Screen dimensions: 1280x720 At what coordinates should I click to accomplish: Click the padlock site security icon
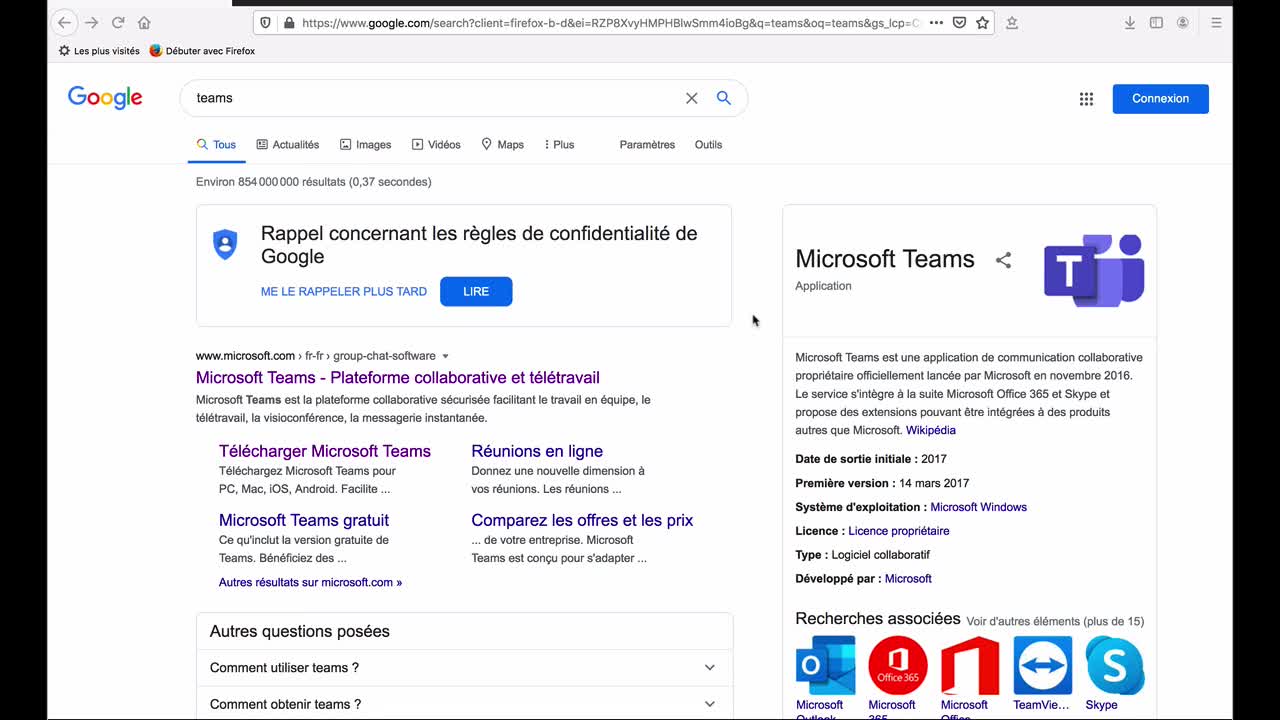288,22
